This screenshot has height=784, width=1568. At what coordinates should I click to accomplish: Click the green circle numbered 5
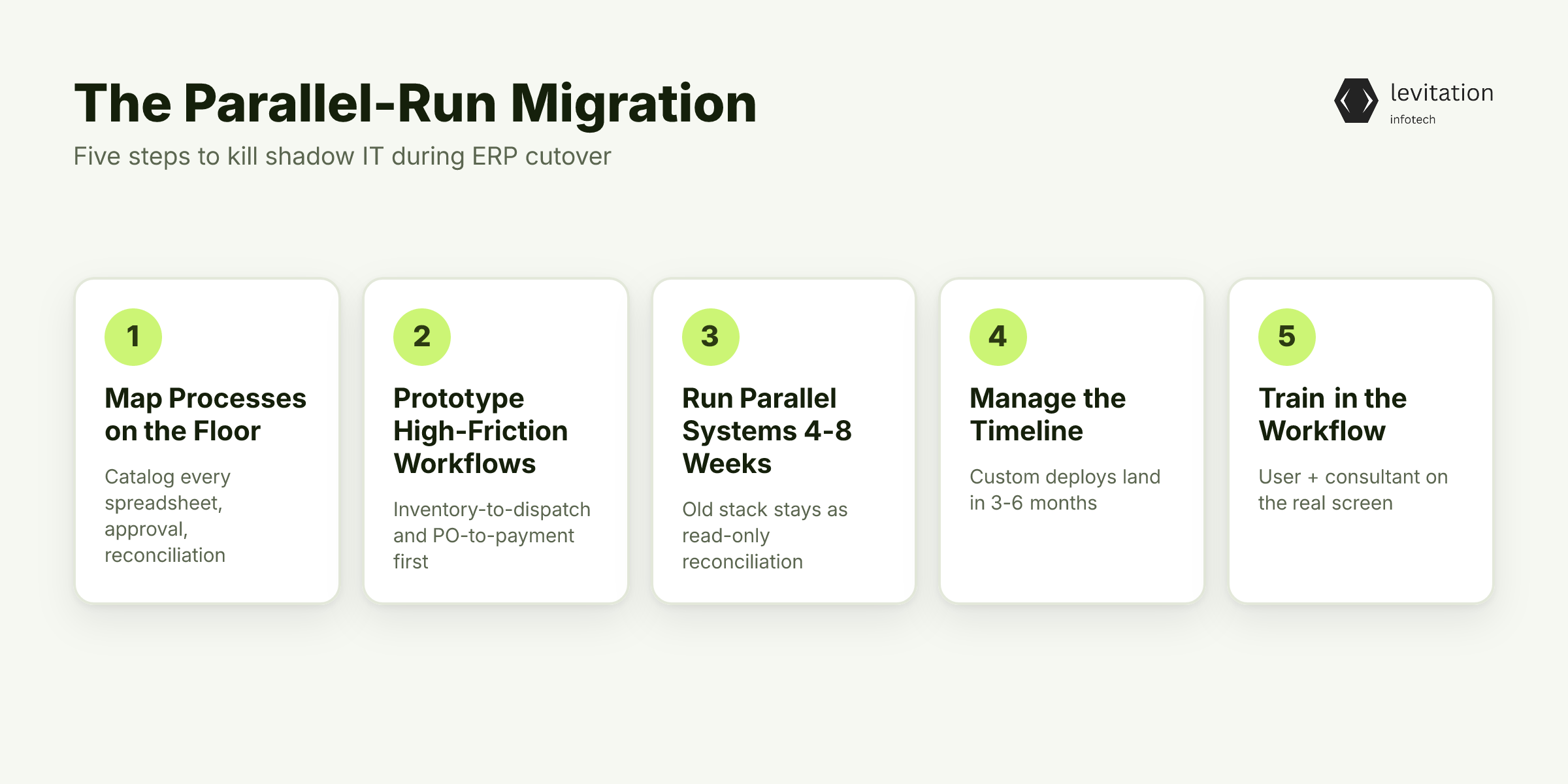(x=1287, y=337)
